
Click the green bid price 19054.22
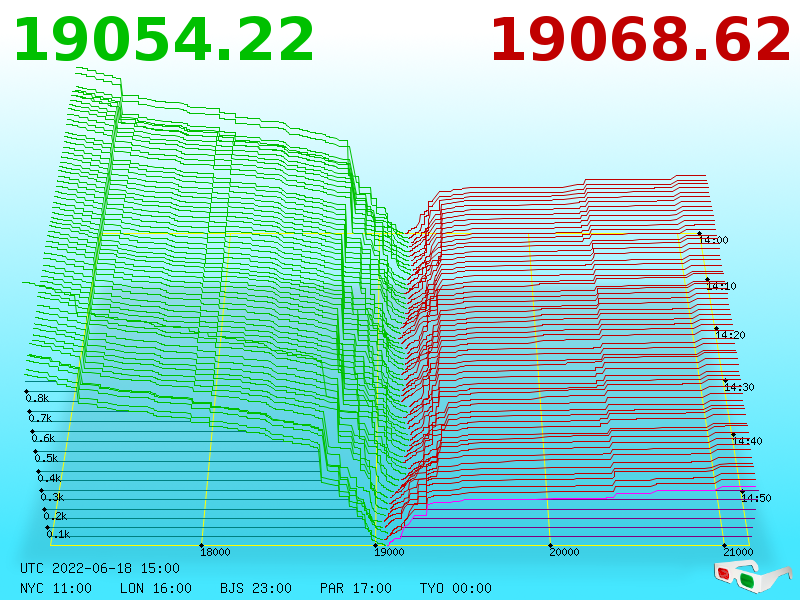pyautogui.click(x=164, y=40)
